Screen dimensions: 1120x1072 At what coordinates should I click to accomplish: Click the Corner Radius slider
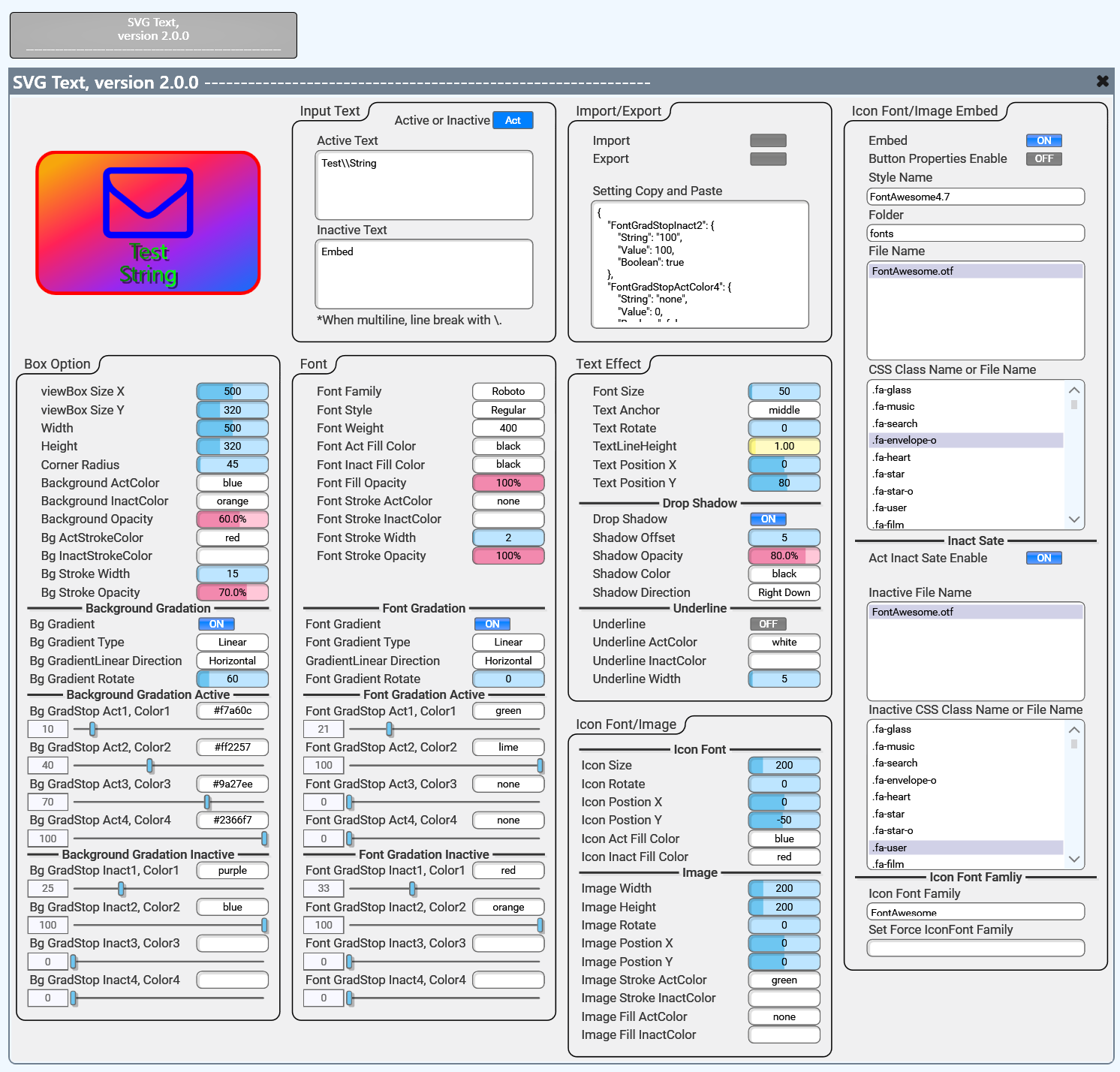point(233,464)
